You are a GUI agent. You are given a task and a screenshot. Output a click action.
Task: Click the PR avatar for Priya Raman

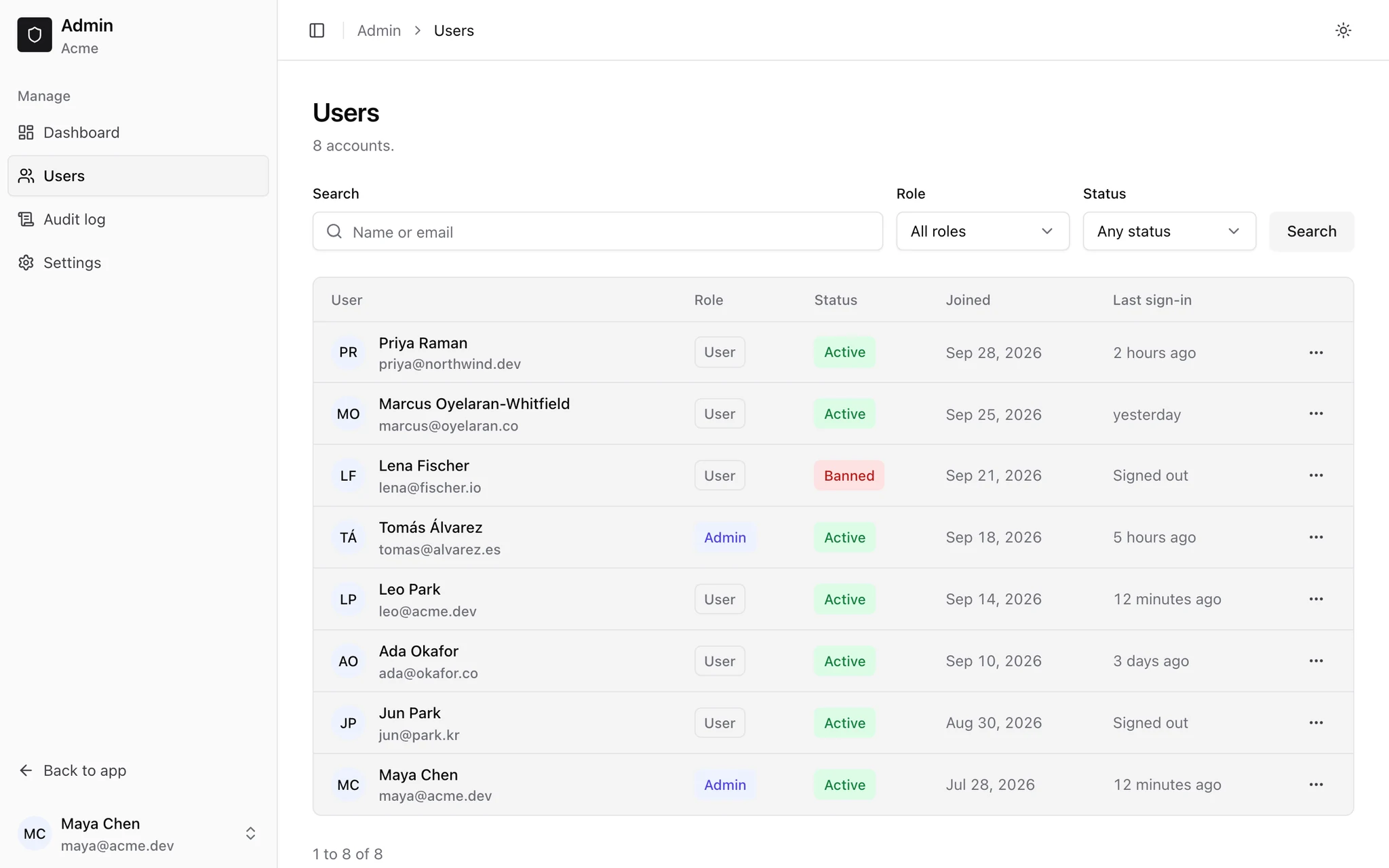tap(348, 352)
